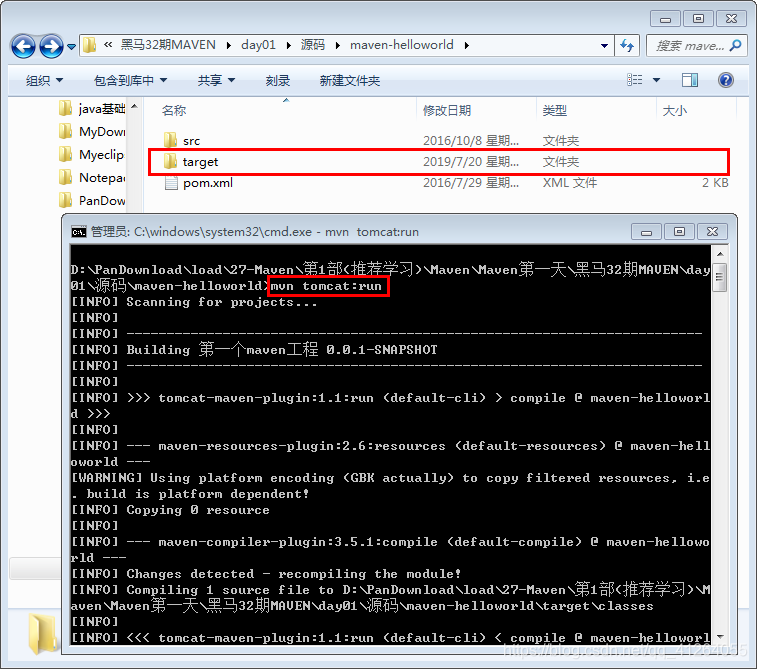Sort by 大小 column header

tap(674, 111)
